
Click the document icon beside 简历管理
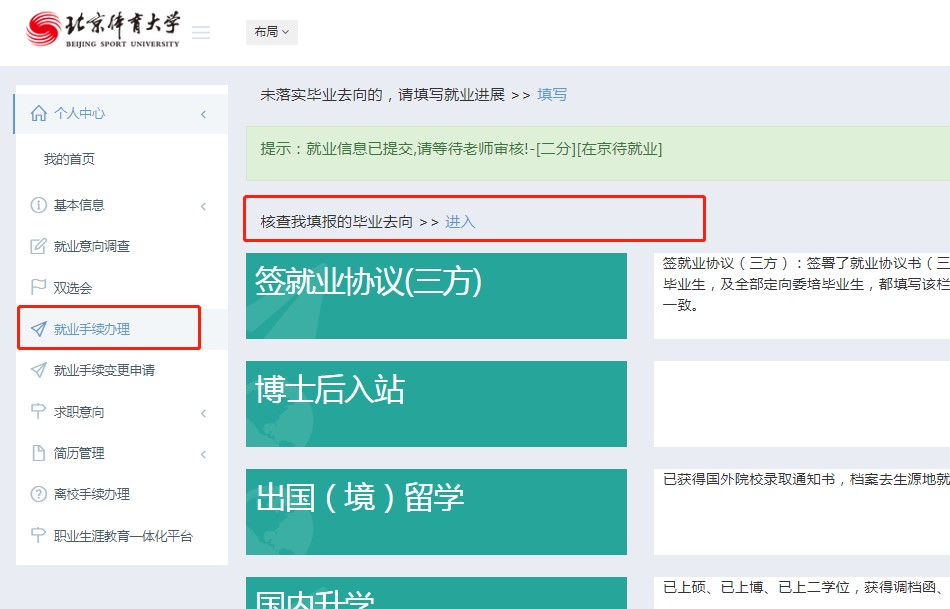point(39,453)
